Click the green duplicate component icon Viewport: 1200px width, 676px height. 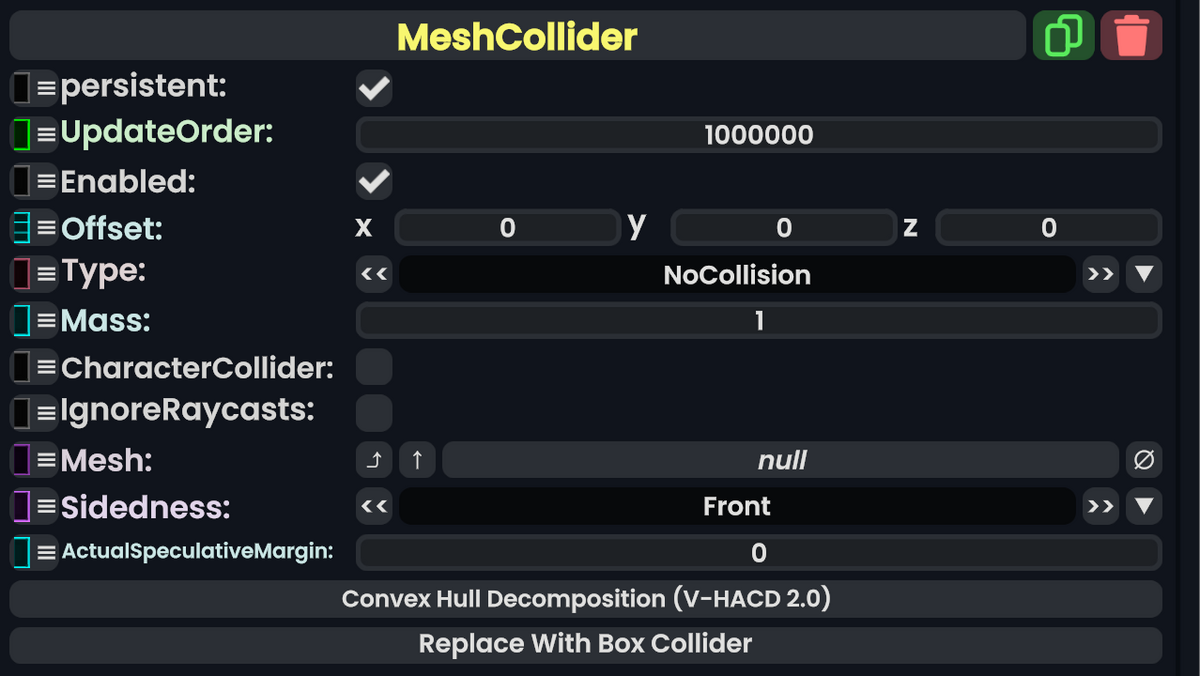click(1063, 34)
